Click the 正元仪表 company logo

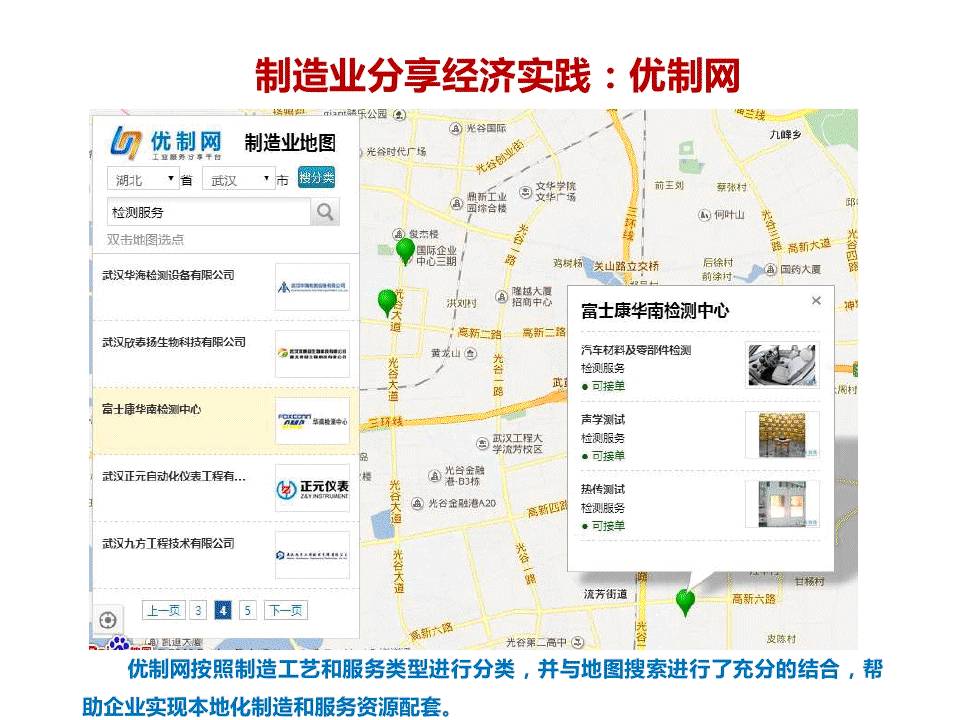(312, 488)
